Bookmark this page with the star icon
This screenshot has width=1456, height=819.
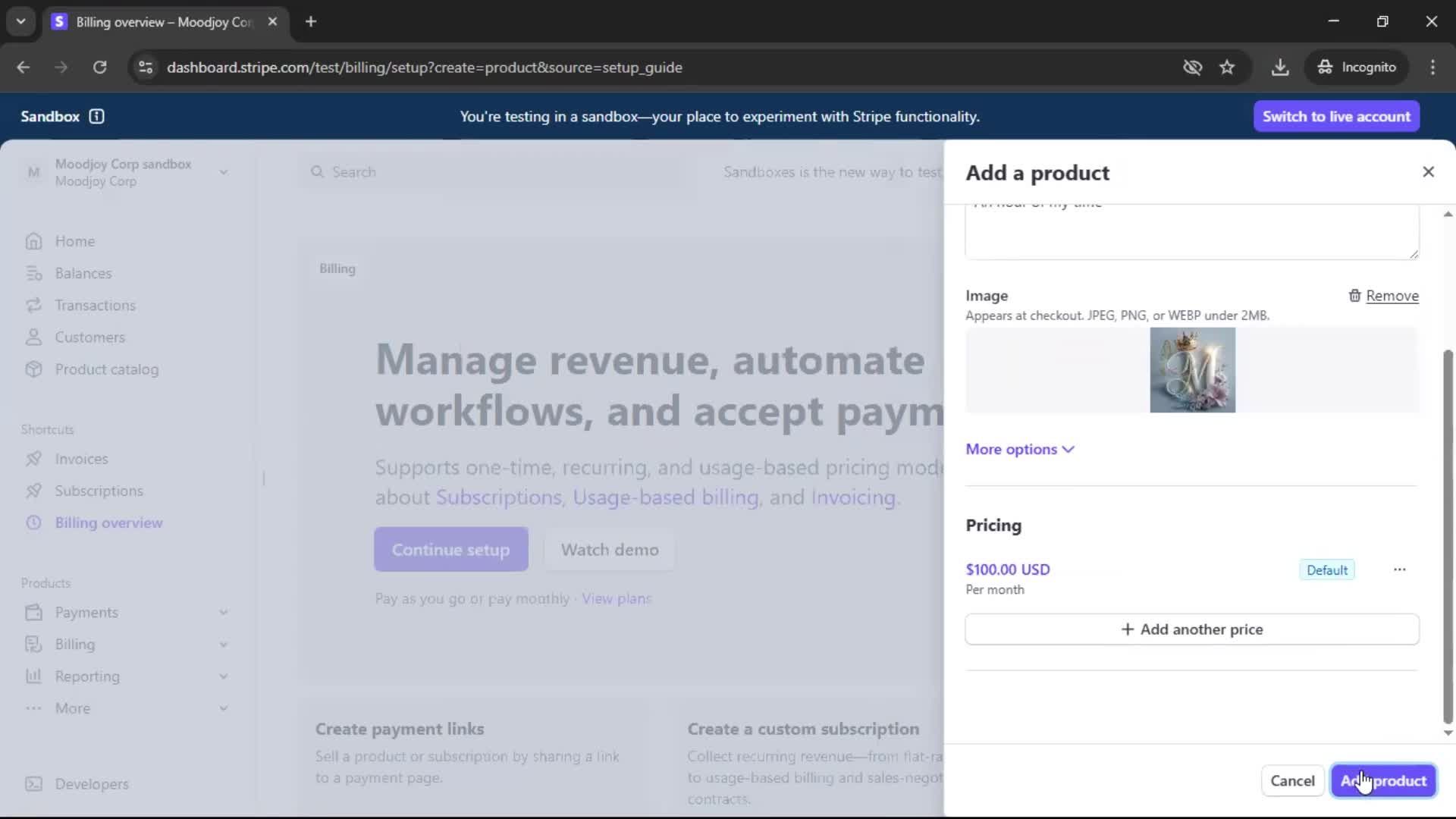coord(1227,67)
